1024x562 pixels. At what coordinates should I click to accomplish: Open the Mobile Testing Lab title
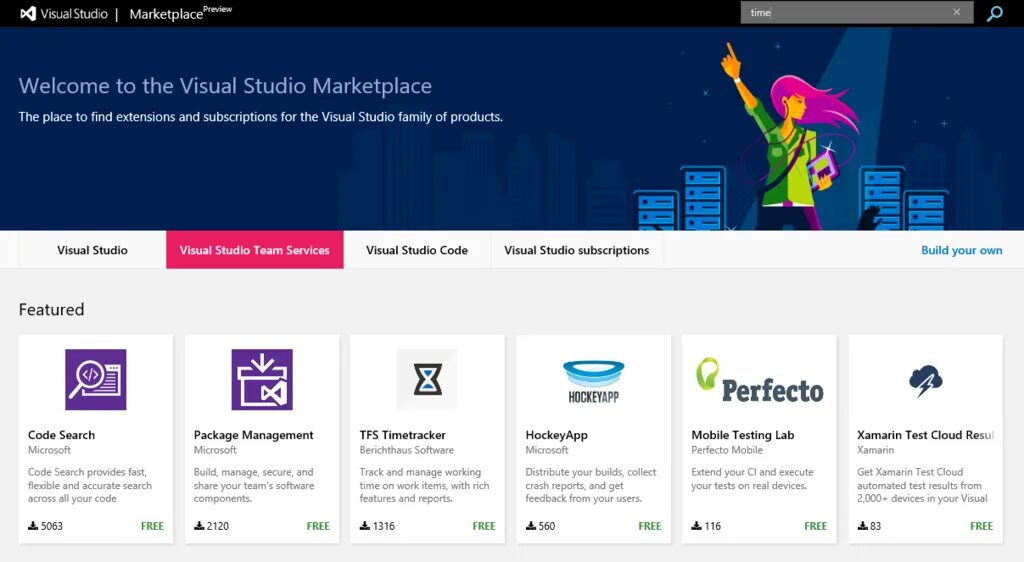743,435
